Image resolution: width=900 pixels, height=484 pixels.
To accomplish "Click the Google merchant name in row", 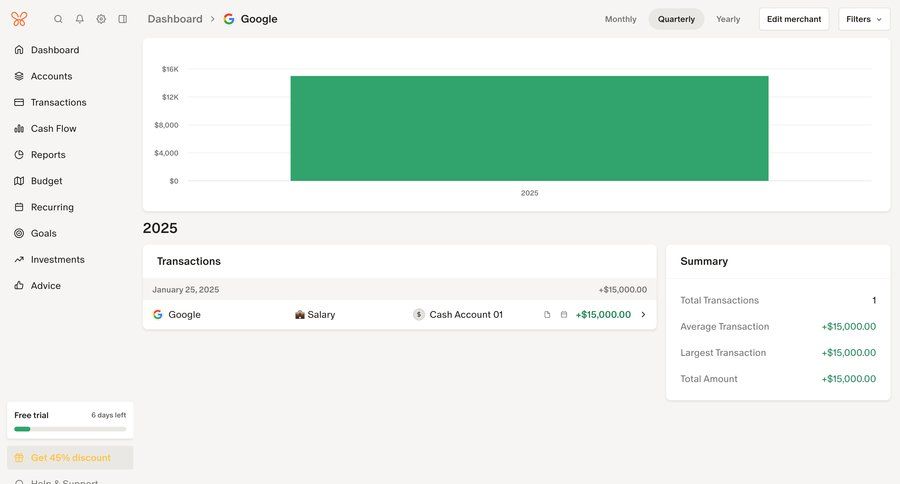I will tap(184, 315).
